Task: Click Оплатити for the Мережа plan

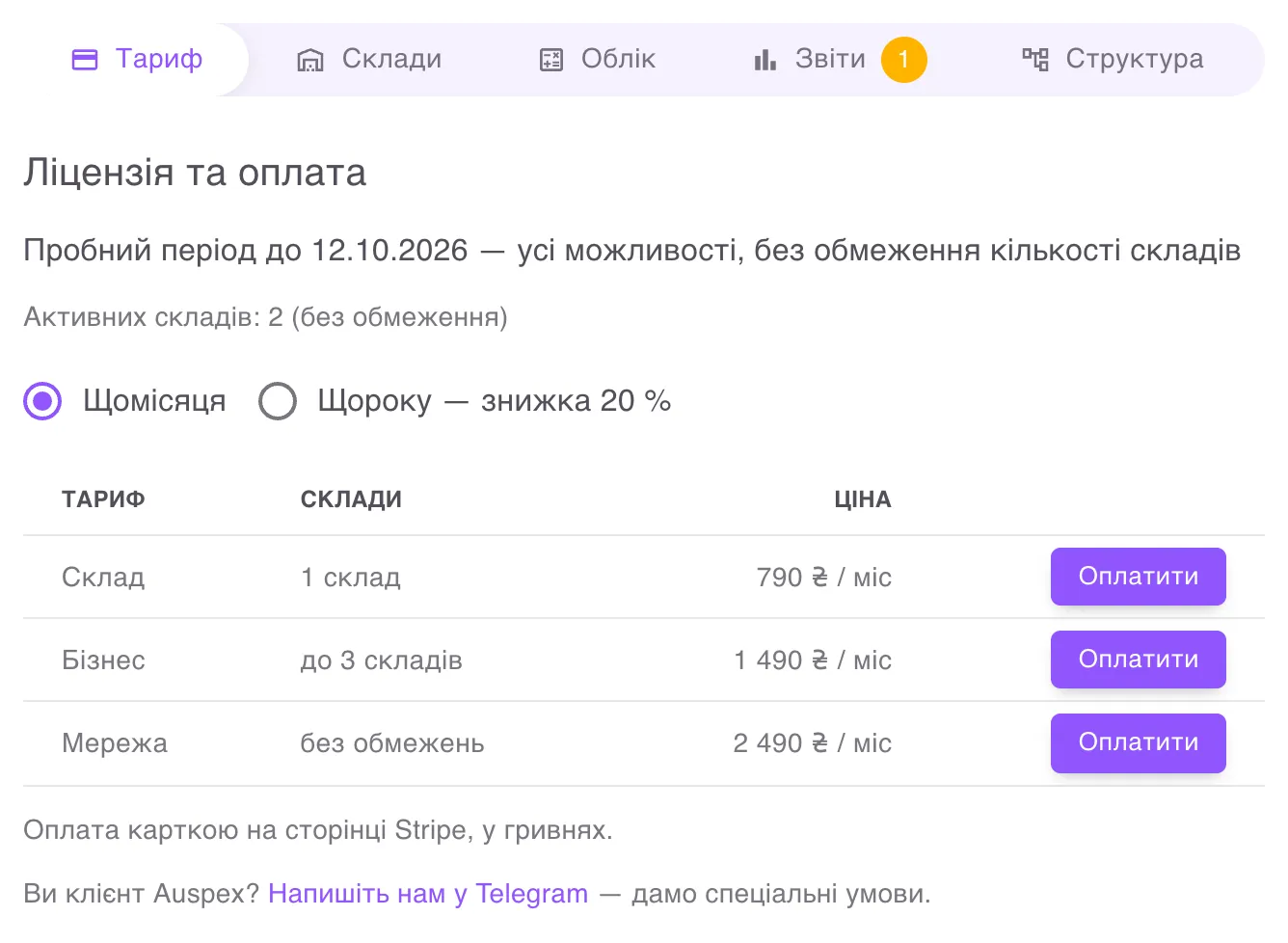Action: [x=1138, y=742]
